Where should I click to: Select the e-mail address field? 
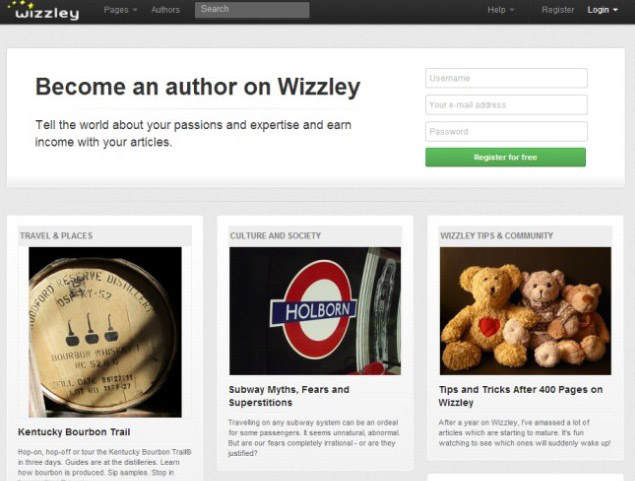point(506,105)
